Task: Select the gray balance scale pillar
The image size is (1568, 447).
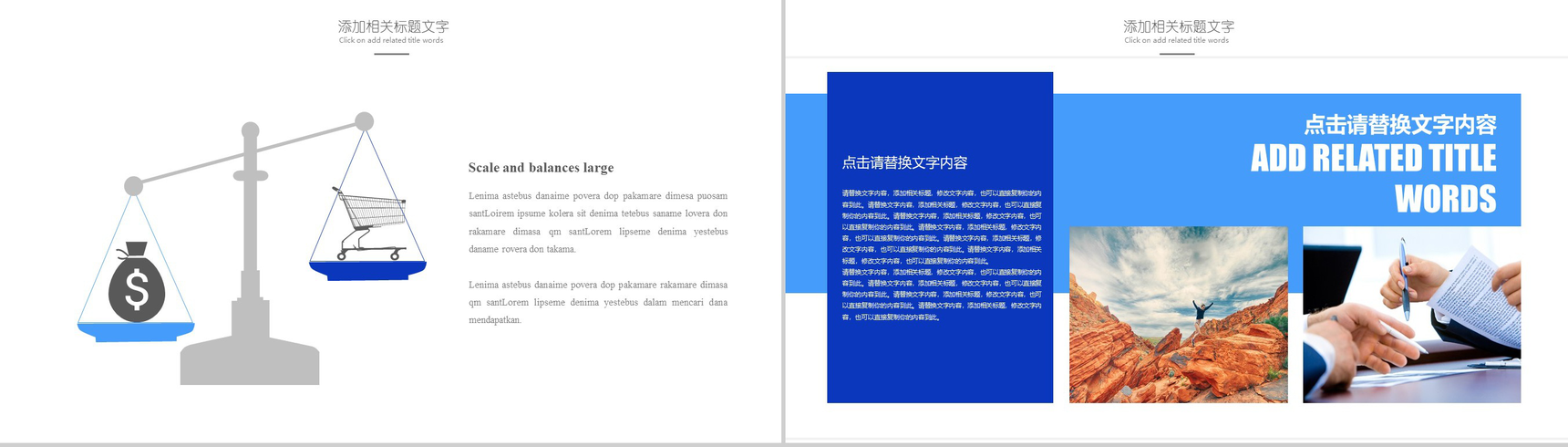Action: pos(250,255)
